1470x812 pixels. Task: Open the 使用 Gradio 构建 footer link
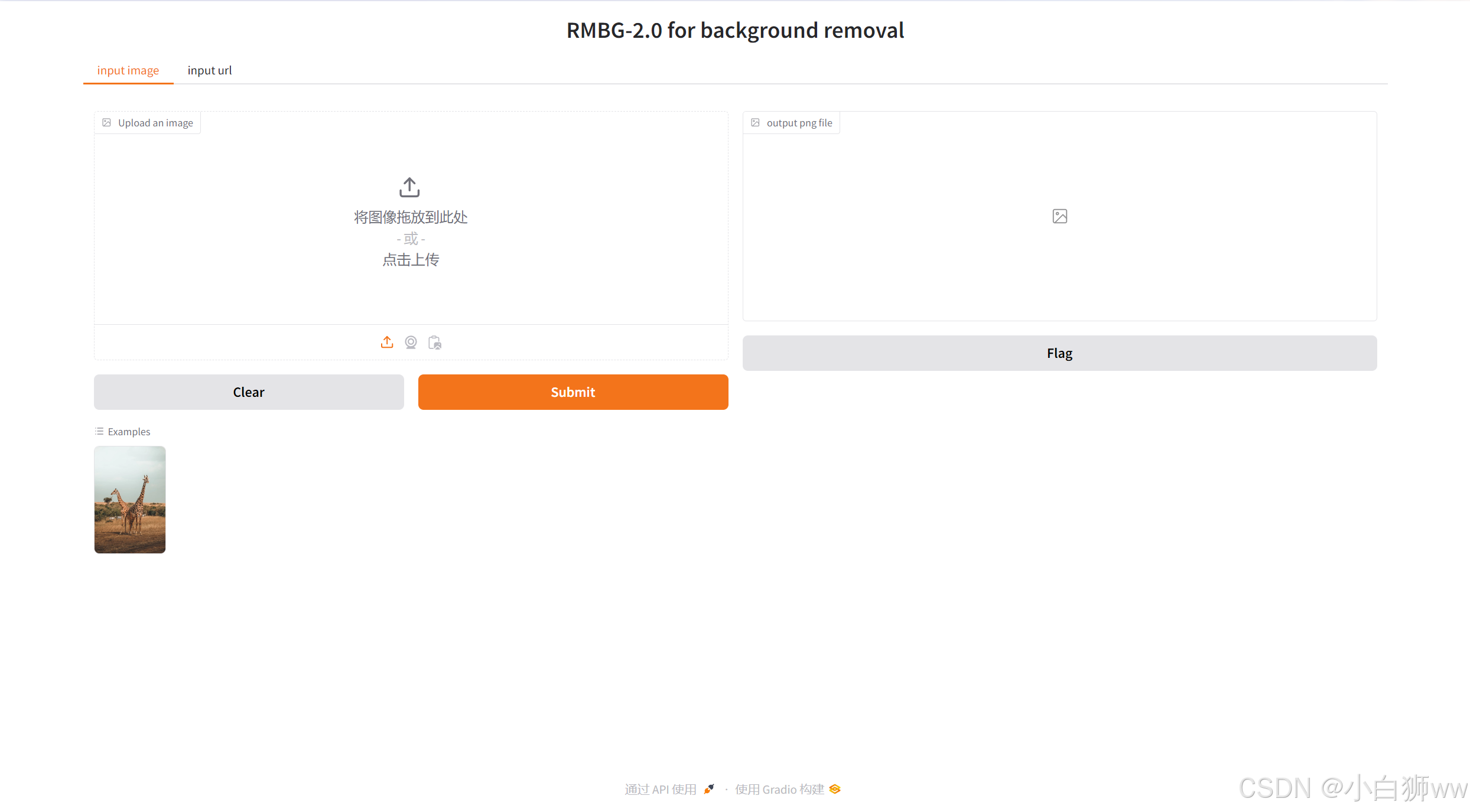[x=779, y=790]
